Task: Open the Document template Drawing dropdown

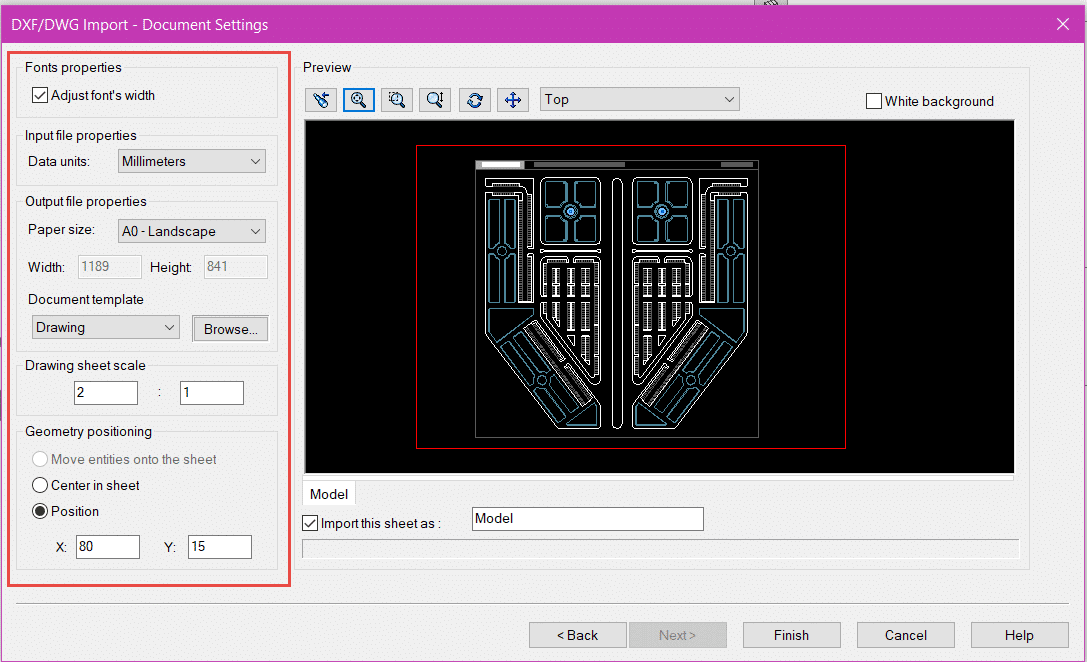Action: 105,327
